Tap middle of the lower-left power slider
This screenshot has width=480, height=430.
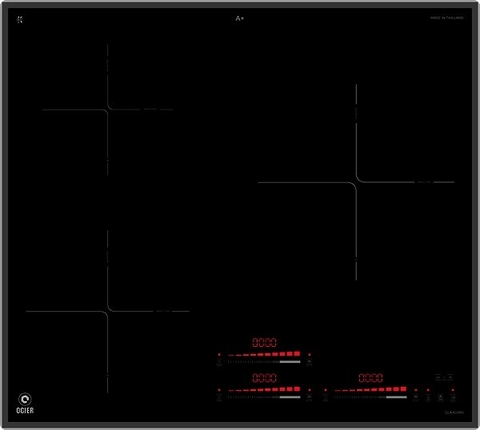coord(264,397)
